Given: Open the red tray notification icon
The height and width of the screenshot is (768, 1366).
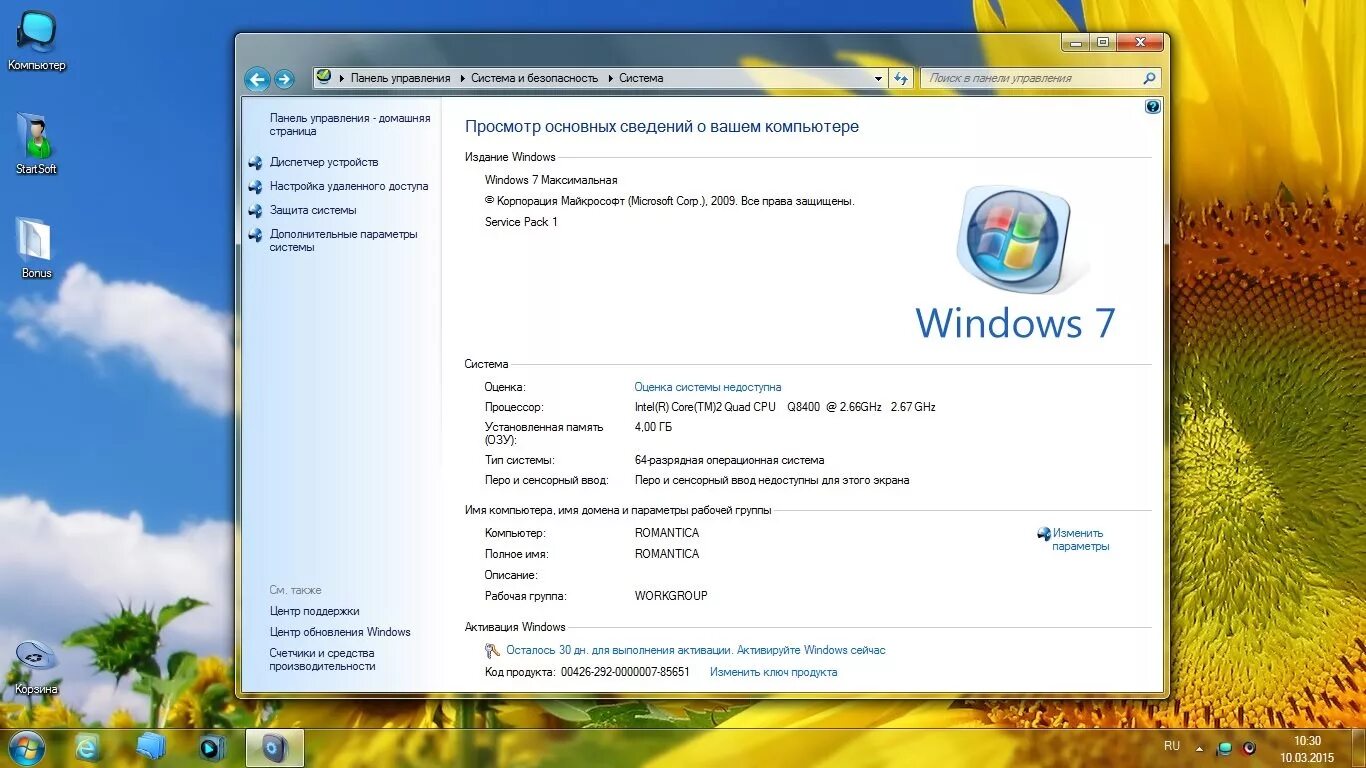Looking at the screenshot, I should point(1249,747).
